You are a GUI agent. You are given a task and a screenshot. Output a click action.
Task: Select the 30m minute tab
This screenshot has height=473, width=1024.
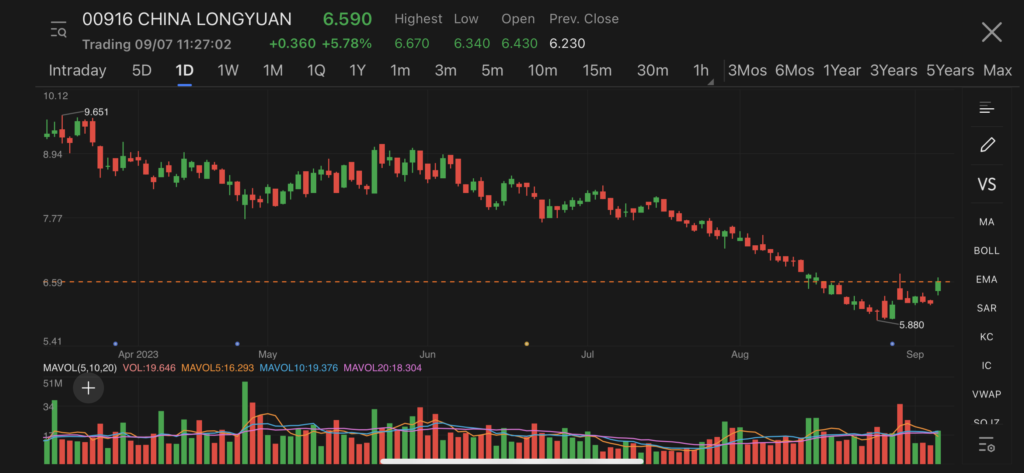tap(652, 71)
